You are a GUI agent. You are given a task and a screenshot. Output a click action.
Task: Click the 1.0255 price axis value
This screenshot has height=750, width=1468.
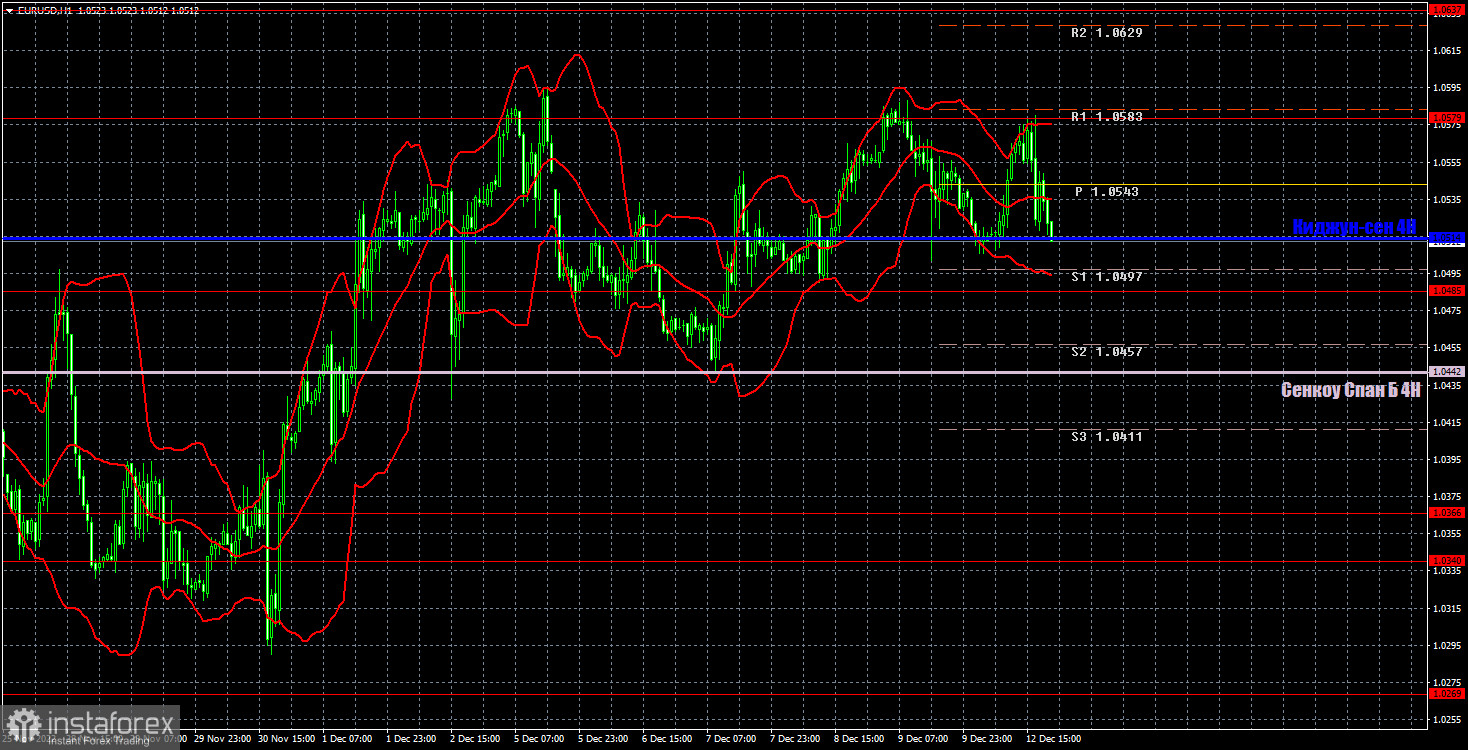pos(1447,720)
